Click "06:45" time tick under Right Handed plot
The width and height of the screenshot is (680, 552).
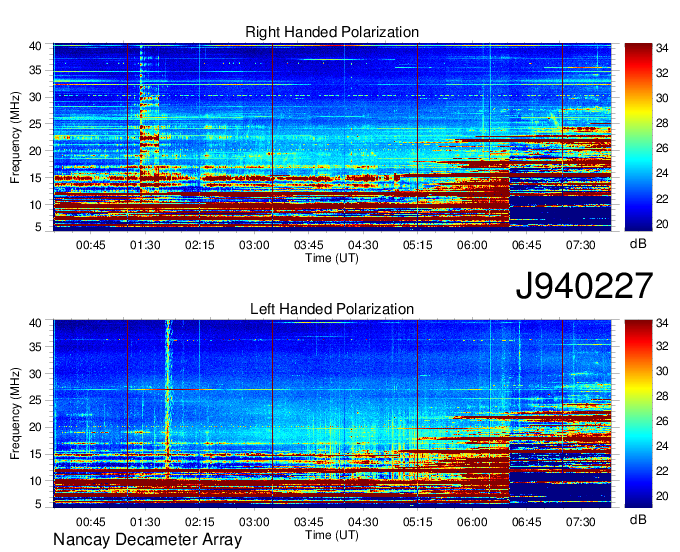coord(526,245)
